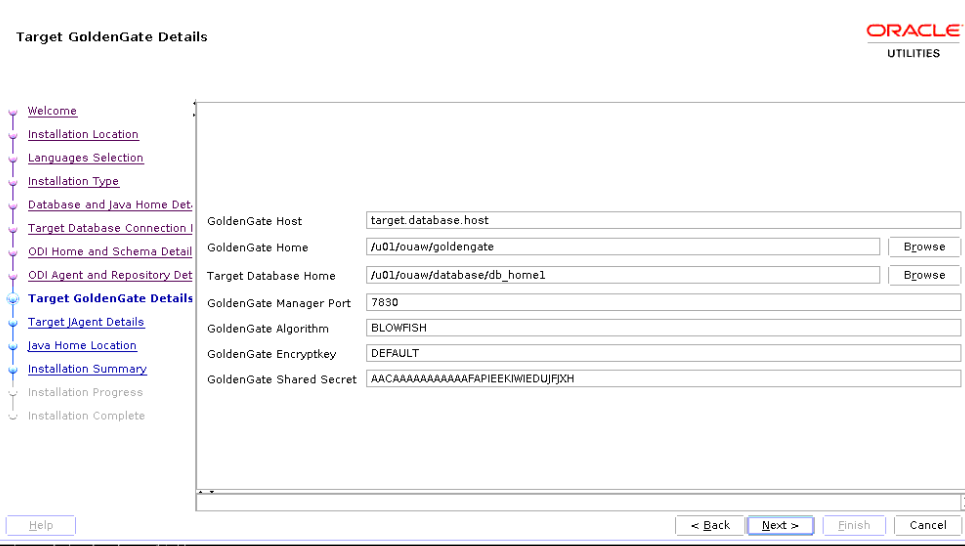Viewport: 965px width, 546px height.
Task: Go to ODI Agent and Repository Details
Action: tap(110, 275)
